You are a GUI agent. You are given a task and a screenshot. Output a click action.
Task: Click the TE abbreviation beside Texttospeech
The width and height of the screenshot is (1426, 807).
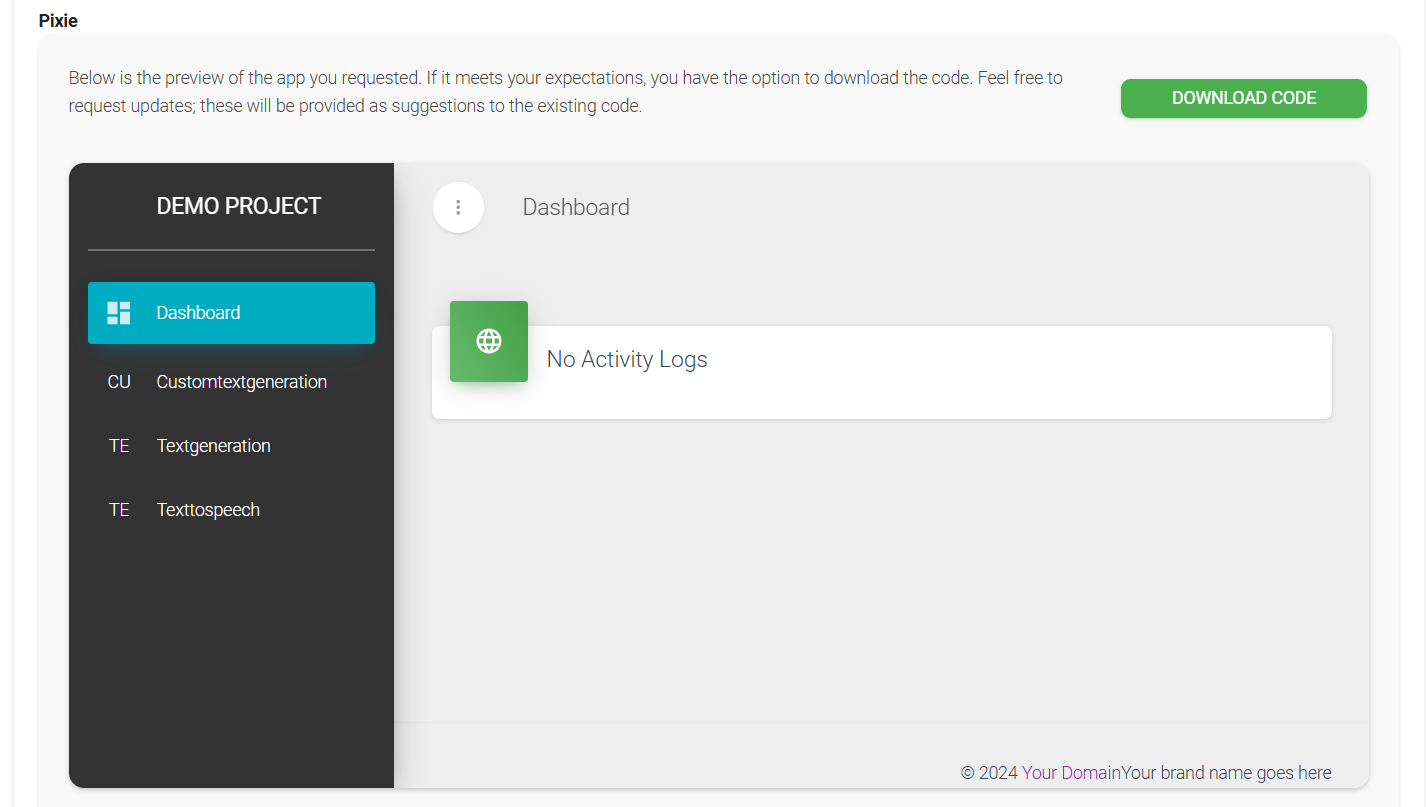pos(119,510)
